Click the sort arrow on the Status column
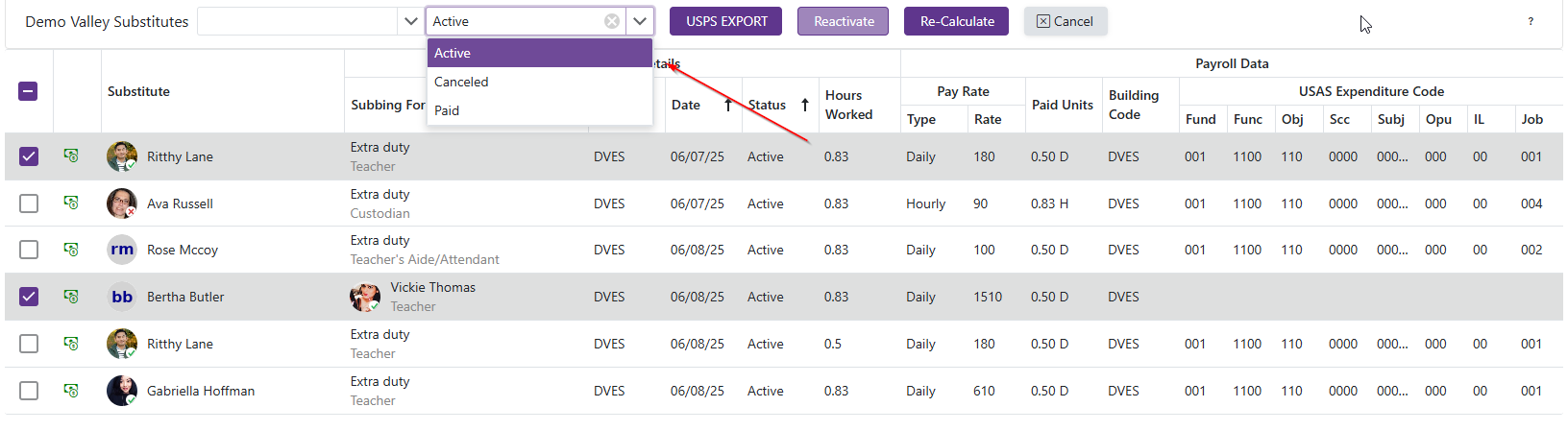This screenshot has height=431, width=1568. 804,105
